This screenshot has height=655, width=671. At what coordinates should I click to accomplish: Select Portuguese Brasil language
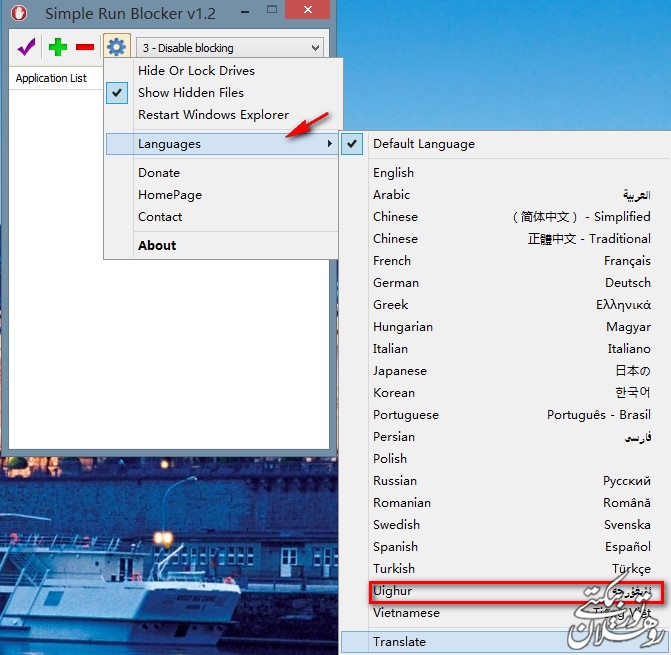[x=505, y=415]
